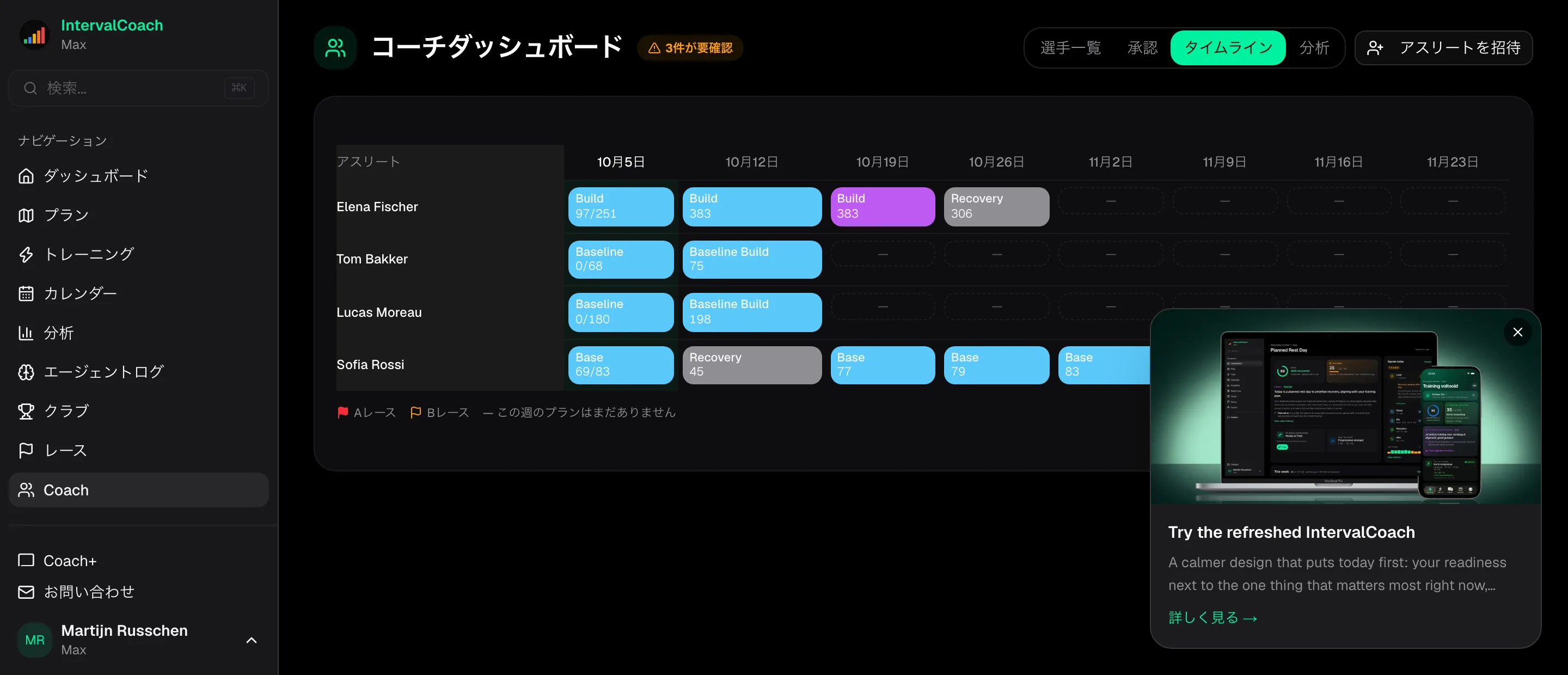
Task: Switch to 分析 tab in header
Action: (x=1314, y=47)
